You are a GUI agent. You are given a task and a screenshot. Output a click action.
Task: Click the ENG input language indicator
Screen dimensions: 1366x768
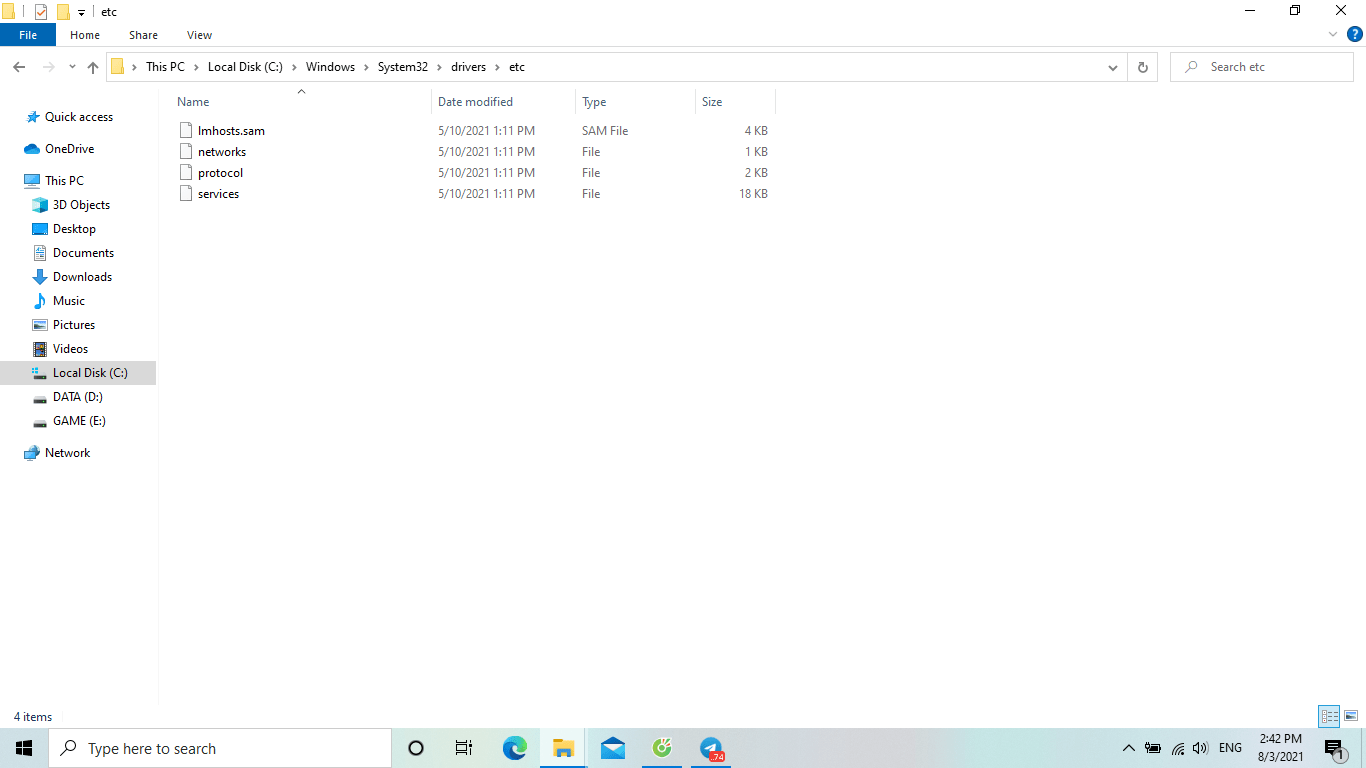1230,748
